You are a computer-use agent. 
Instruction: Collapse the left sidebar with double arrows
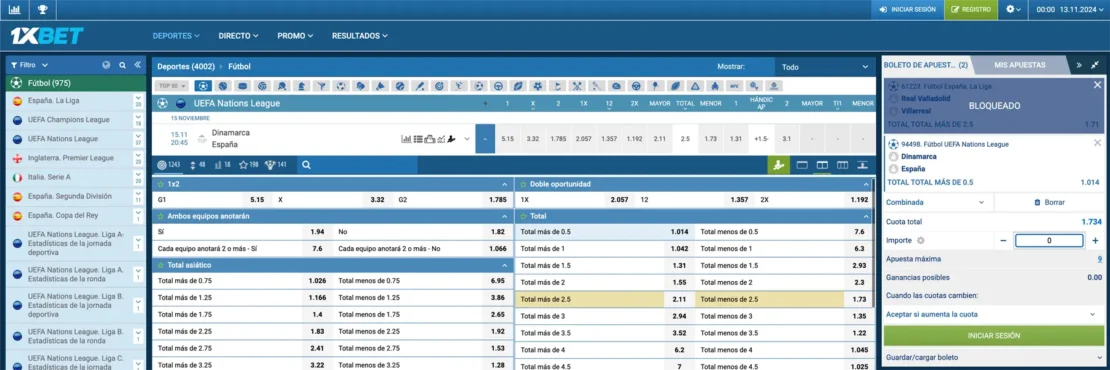137,65
